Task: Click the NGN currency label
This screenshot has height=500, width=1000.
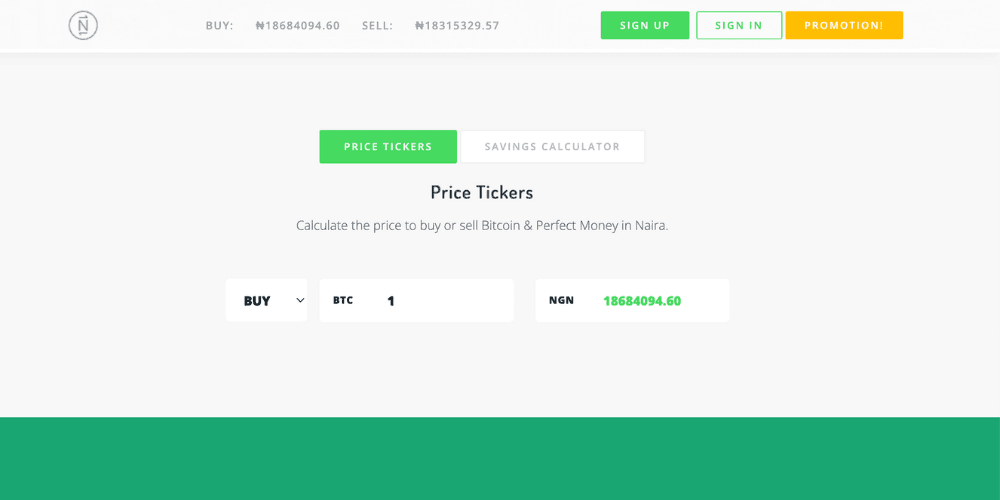Action: [x=561, y=300]
